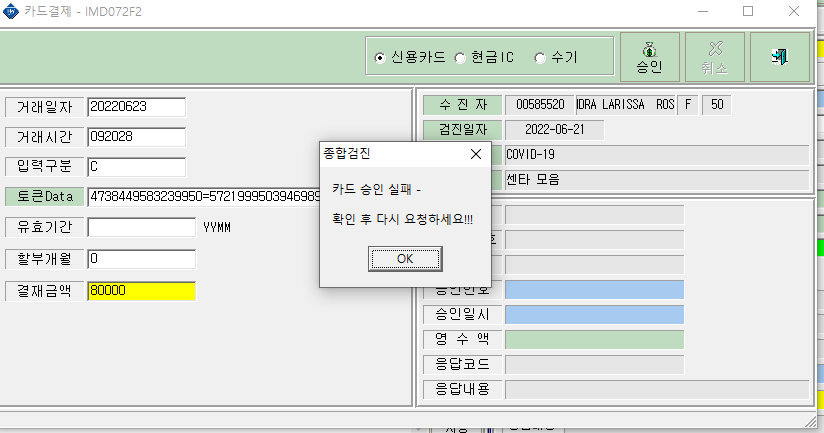824x433 pixels.
Task: Close the 종합검진 dialog with X
Action: point(476,154)
